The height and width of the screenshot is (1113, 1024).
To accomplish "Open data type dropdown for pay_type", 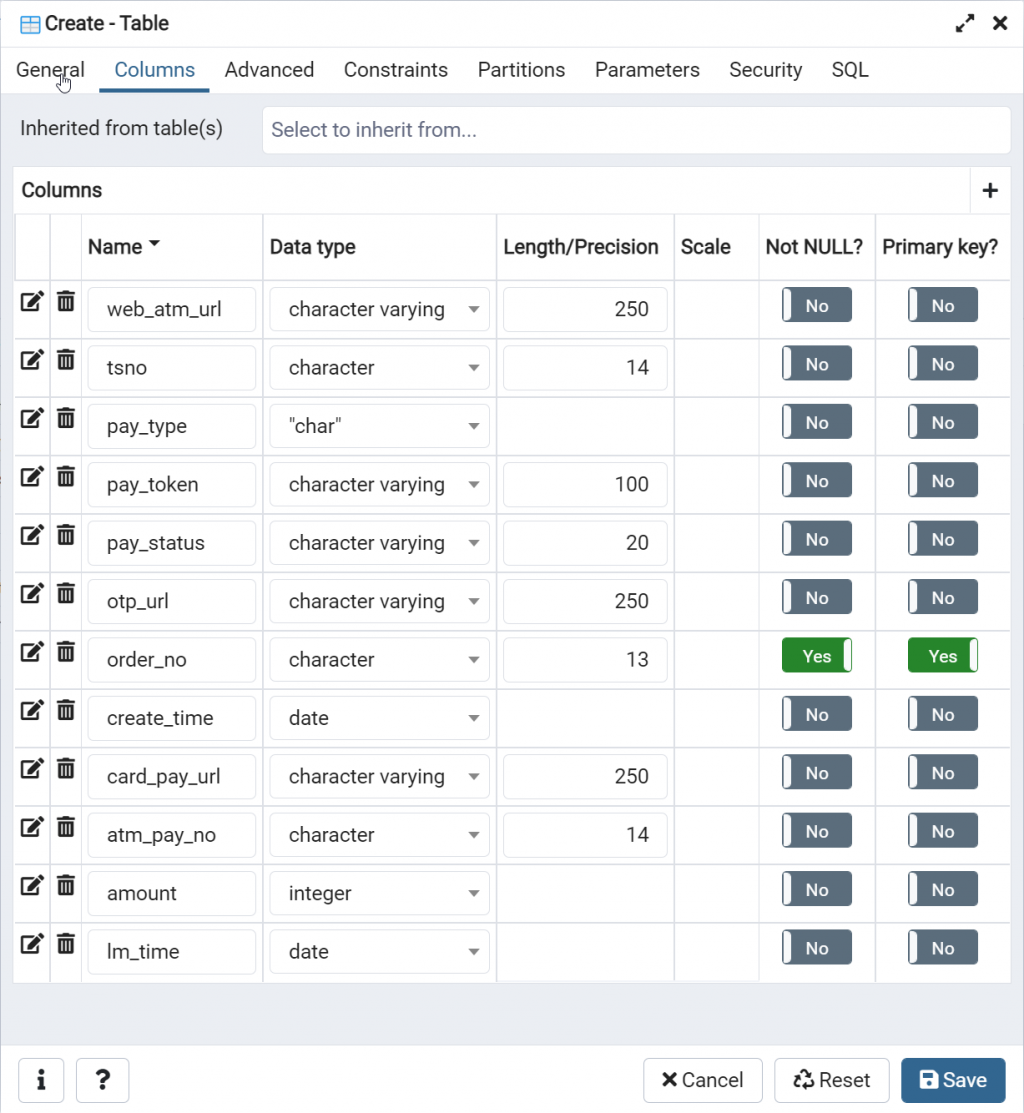I will 380,426.
